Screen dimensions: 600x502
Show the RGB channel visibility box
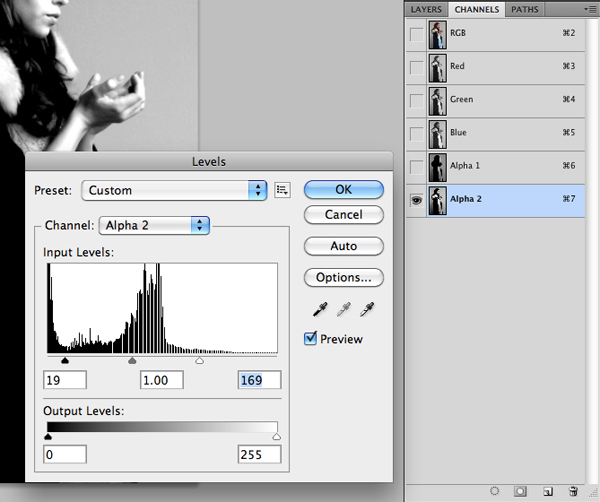point(414,34)
